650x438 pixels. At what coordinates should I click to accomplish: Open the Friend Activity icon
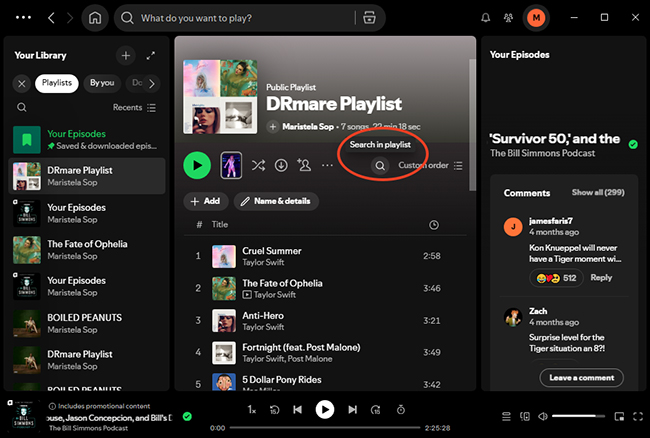click(x=508, y=18)
